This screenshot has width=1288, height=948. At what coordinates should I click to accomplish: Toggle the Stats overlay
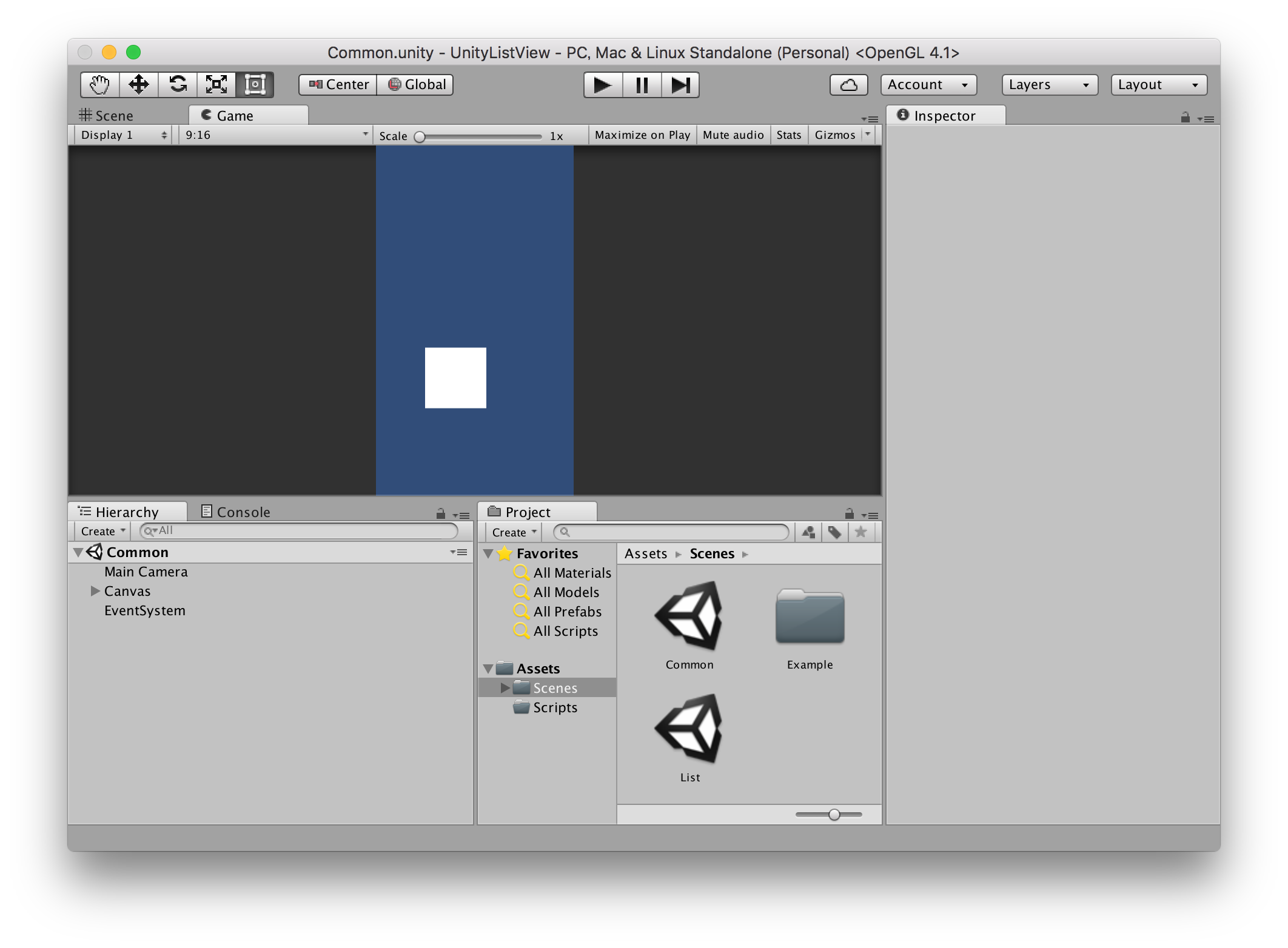[788, 135]
